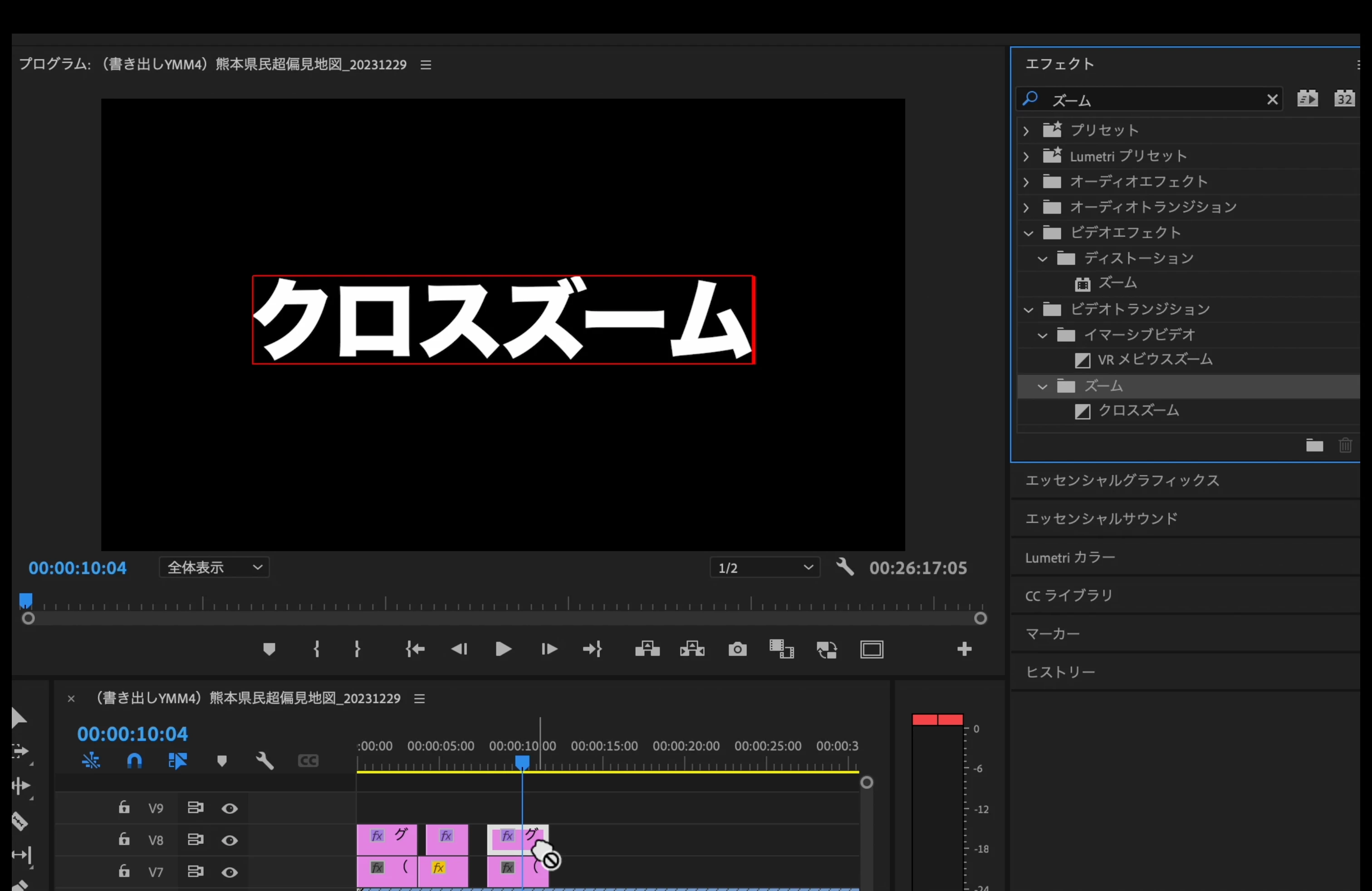Viewport: 1372px width, 891px height.
Task: Toggle track lock on V9
Action: click(x=124, y=808)
